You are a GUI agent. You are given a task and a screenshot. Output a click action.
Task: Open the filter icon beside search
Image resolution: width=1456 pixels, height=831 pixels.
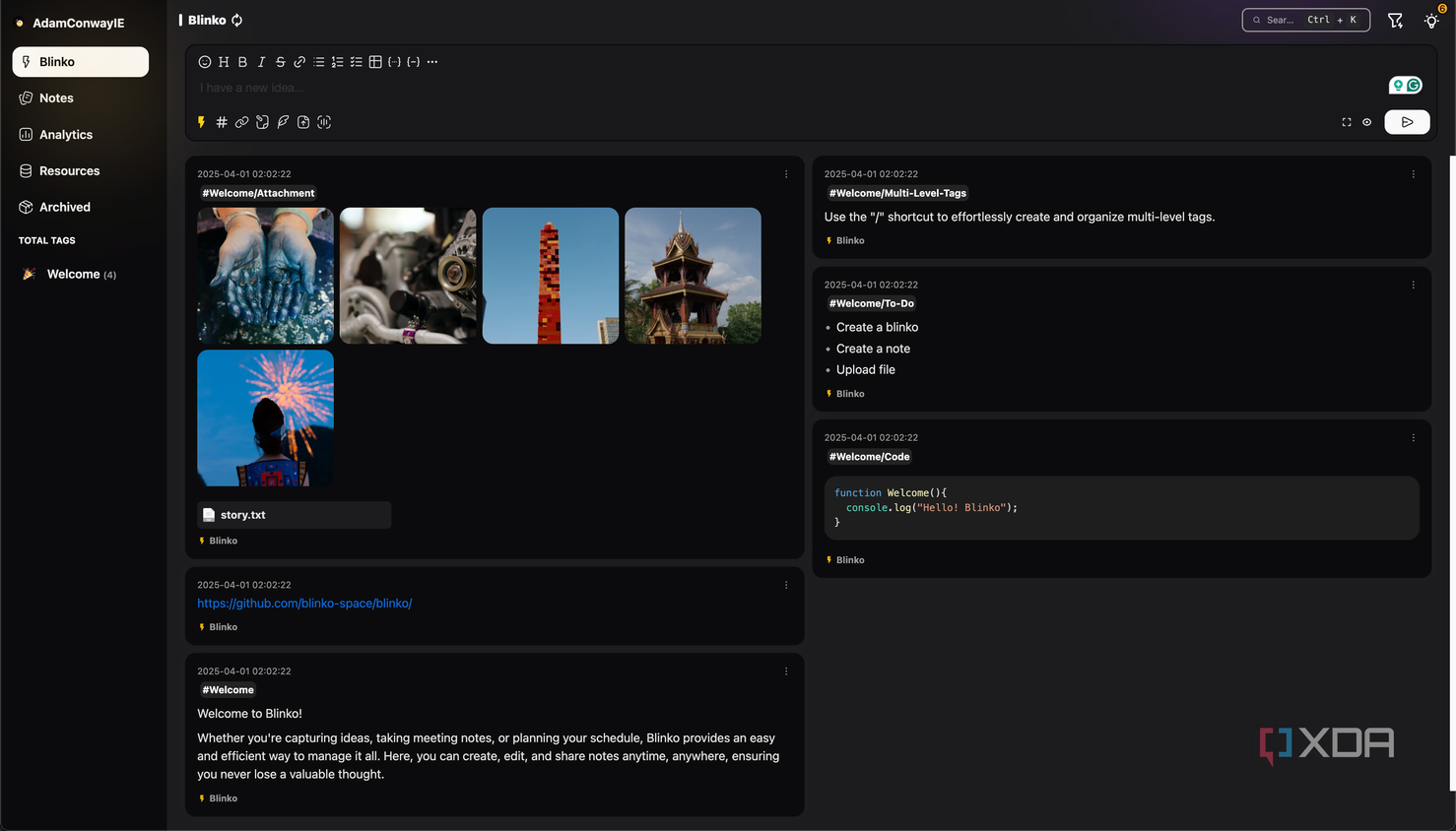(x=1395, y=20)
